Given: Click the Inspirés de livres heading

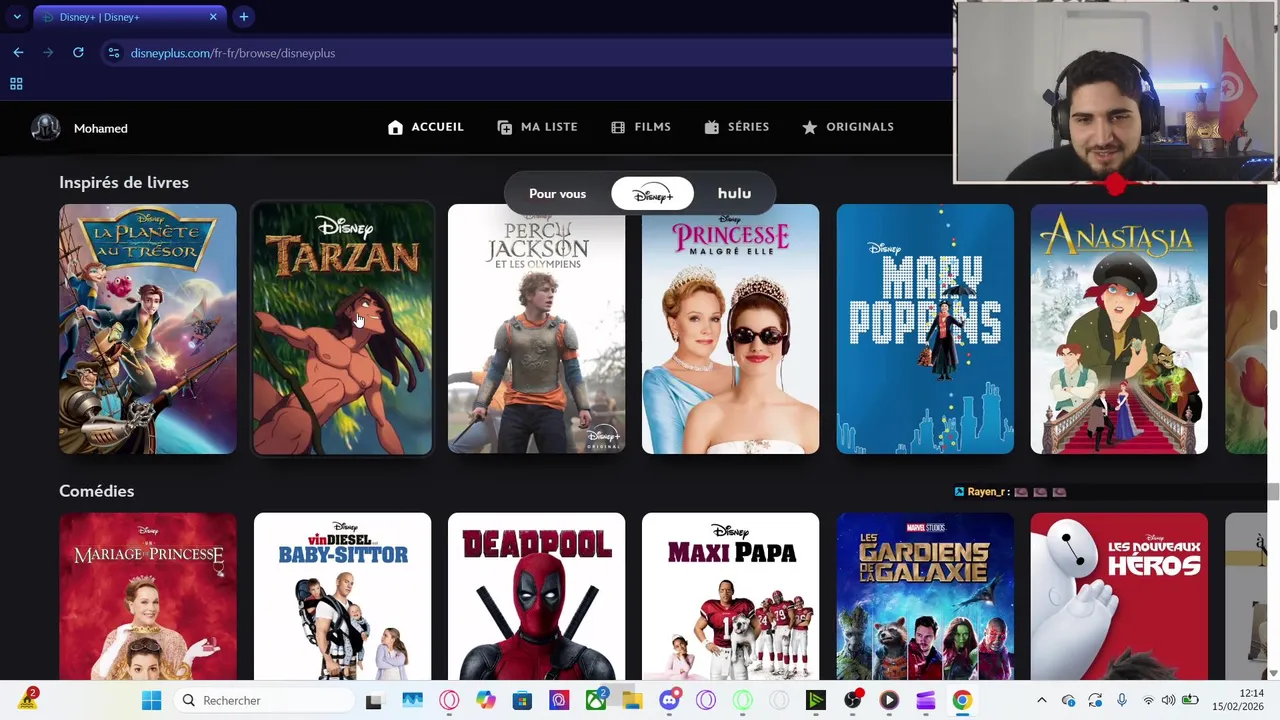Looking at the screenshot, I should click(x=124, y=183).
